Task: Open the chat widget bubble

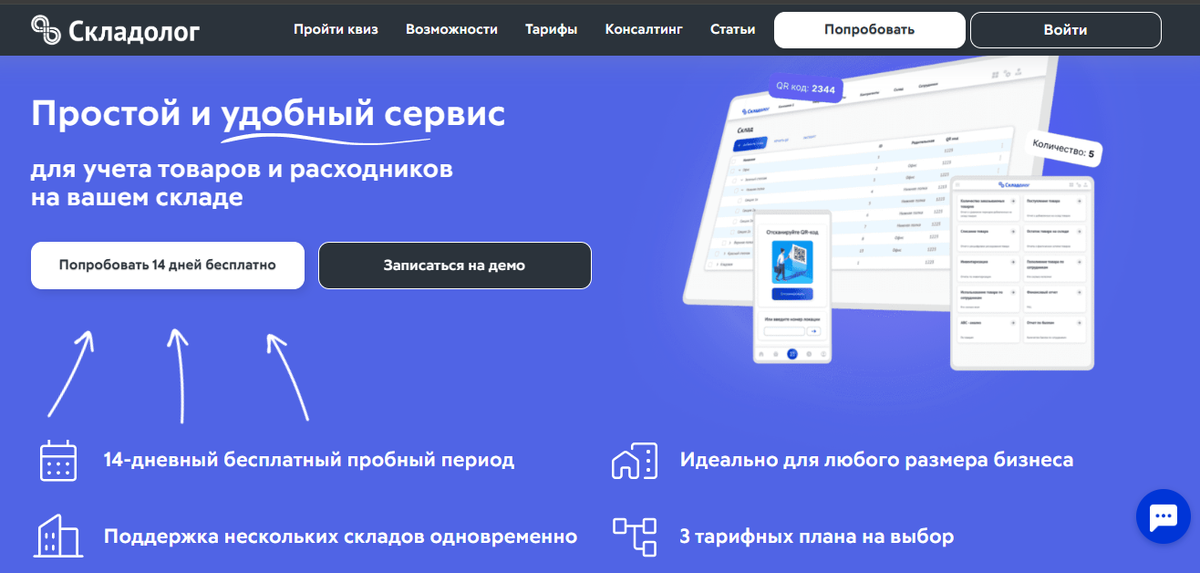Action: (x=1164, y=516)
